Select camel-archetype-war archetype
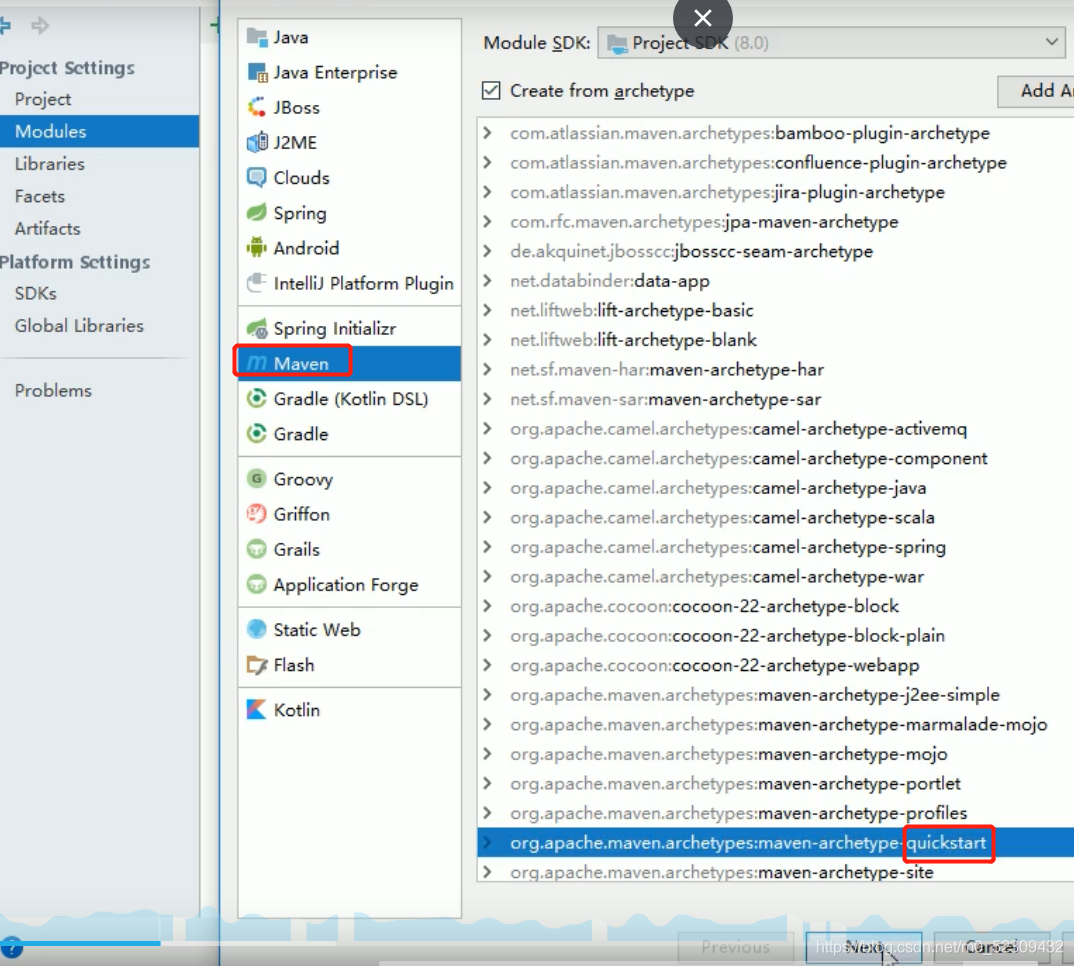 click(775, 577)
